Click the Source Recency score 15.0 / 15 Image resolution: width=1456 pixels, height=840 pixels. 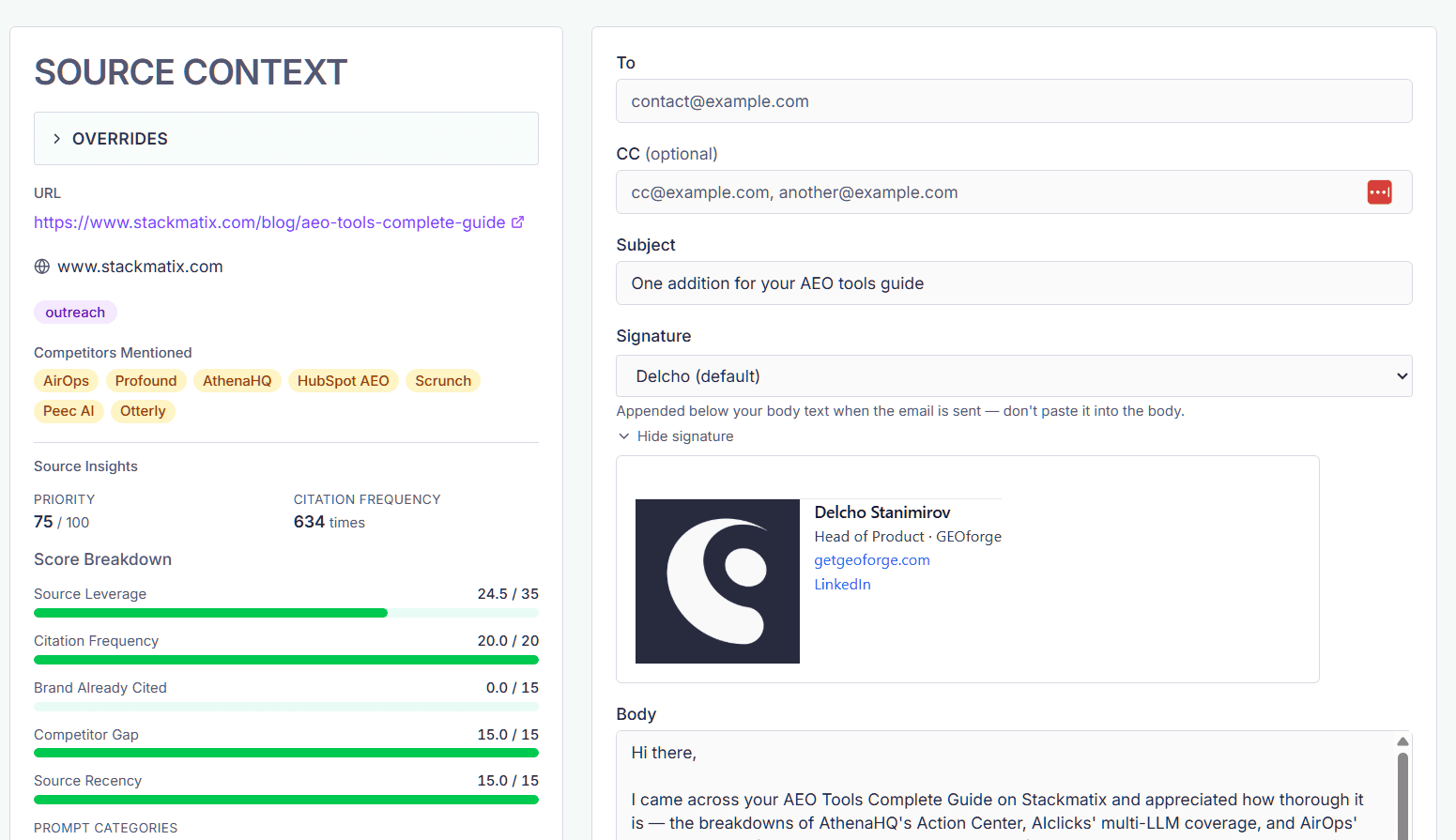click(x=508, y=781)
